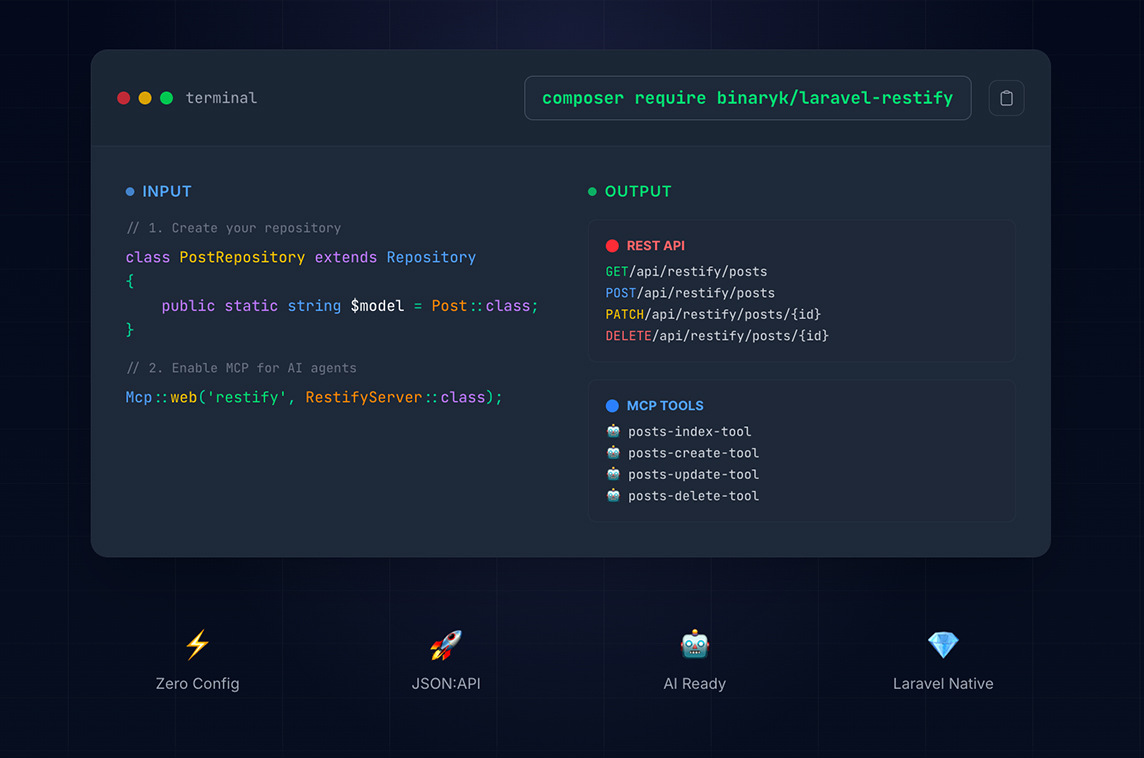The height and width of the screenshot is (758, 1144).
Task: Click the green terminal window dot
Action: tap(167, 98)
